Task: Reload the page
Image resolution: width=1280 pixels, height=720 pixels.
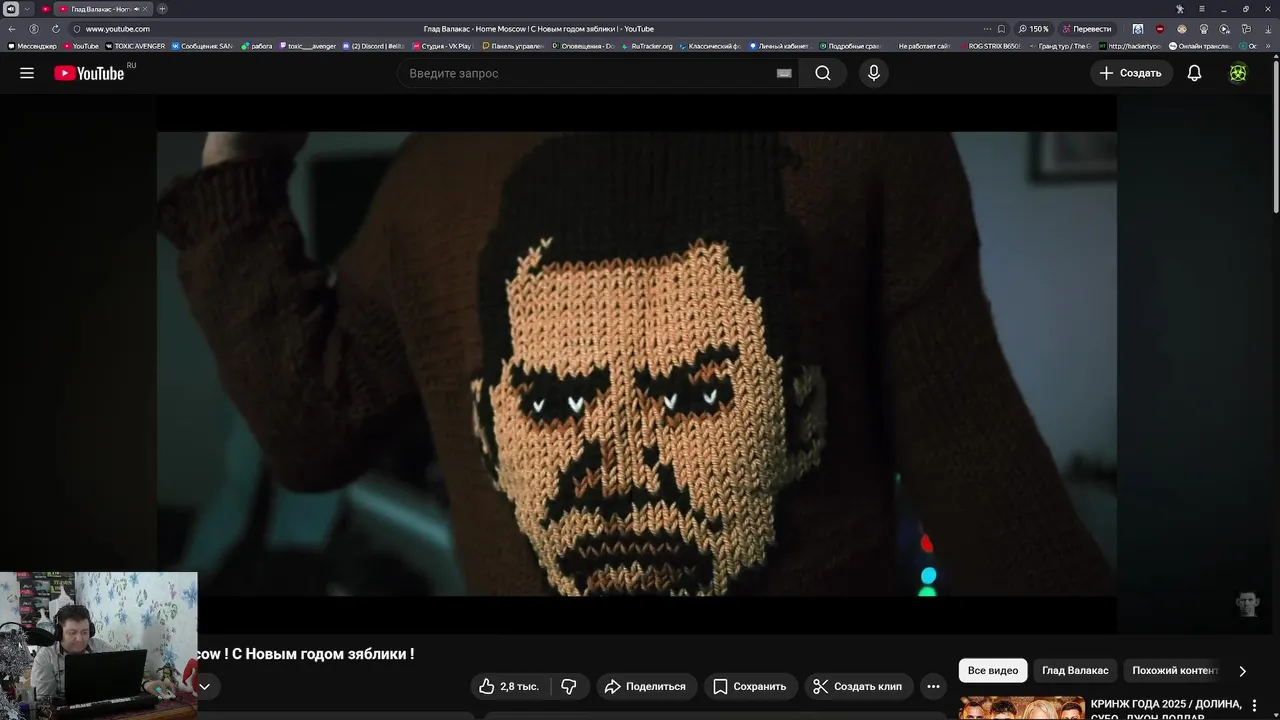Action: click(x=55, y=29)
